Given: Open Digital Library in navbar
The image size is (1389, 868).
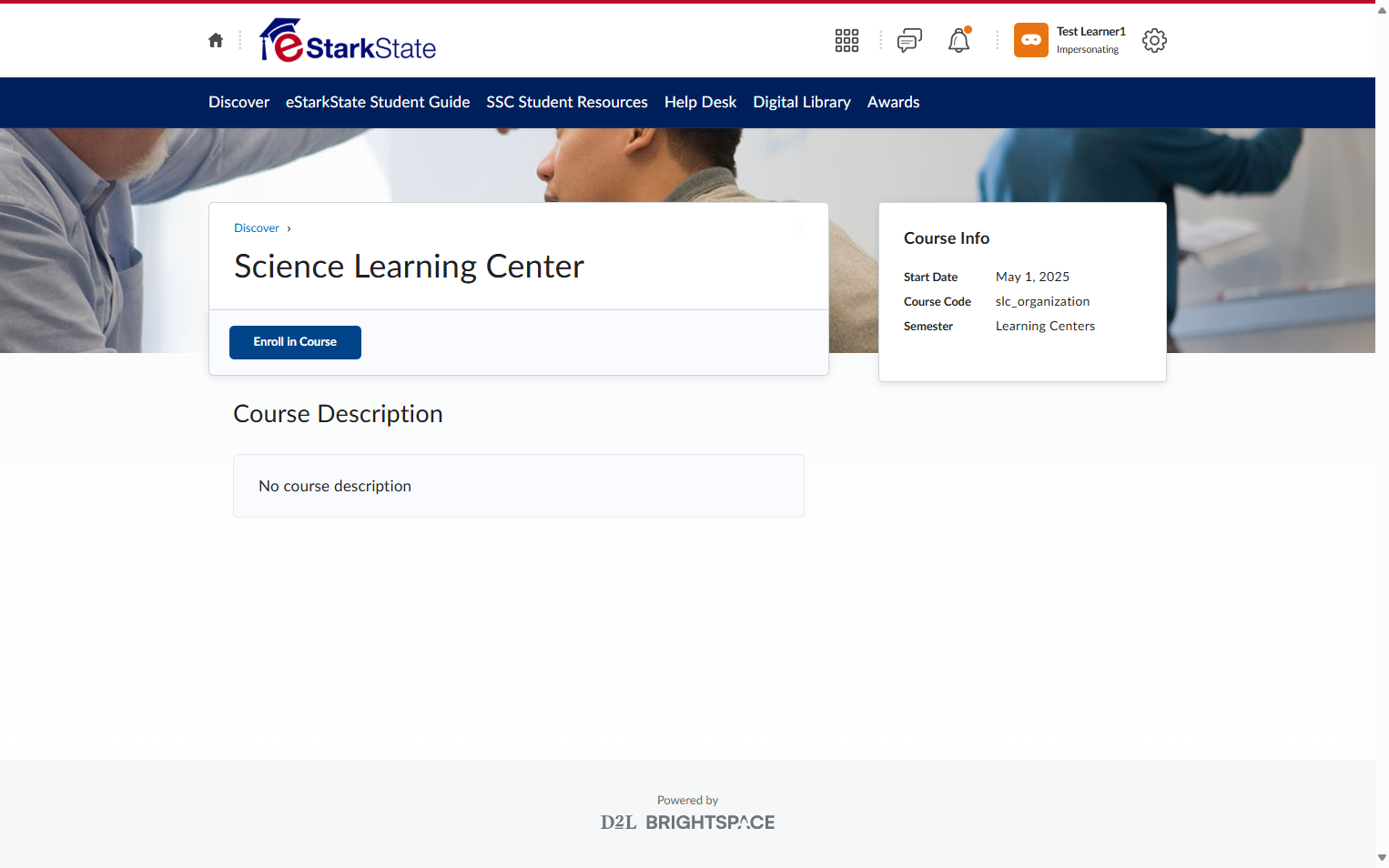Looking at the screenshot, I should click(802, 102).
